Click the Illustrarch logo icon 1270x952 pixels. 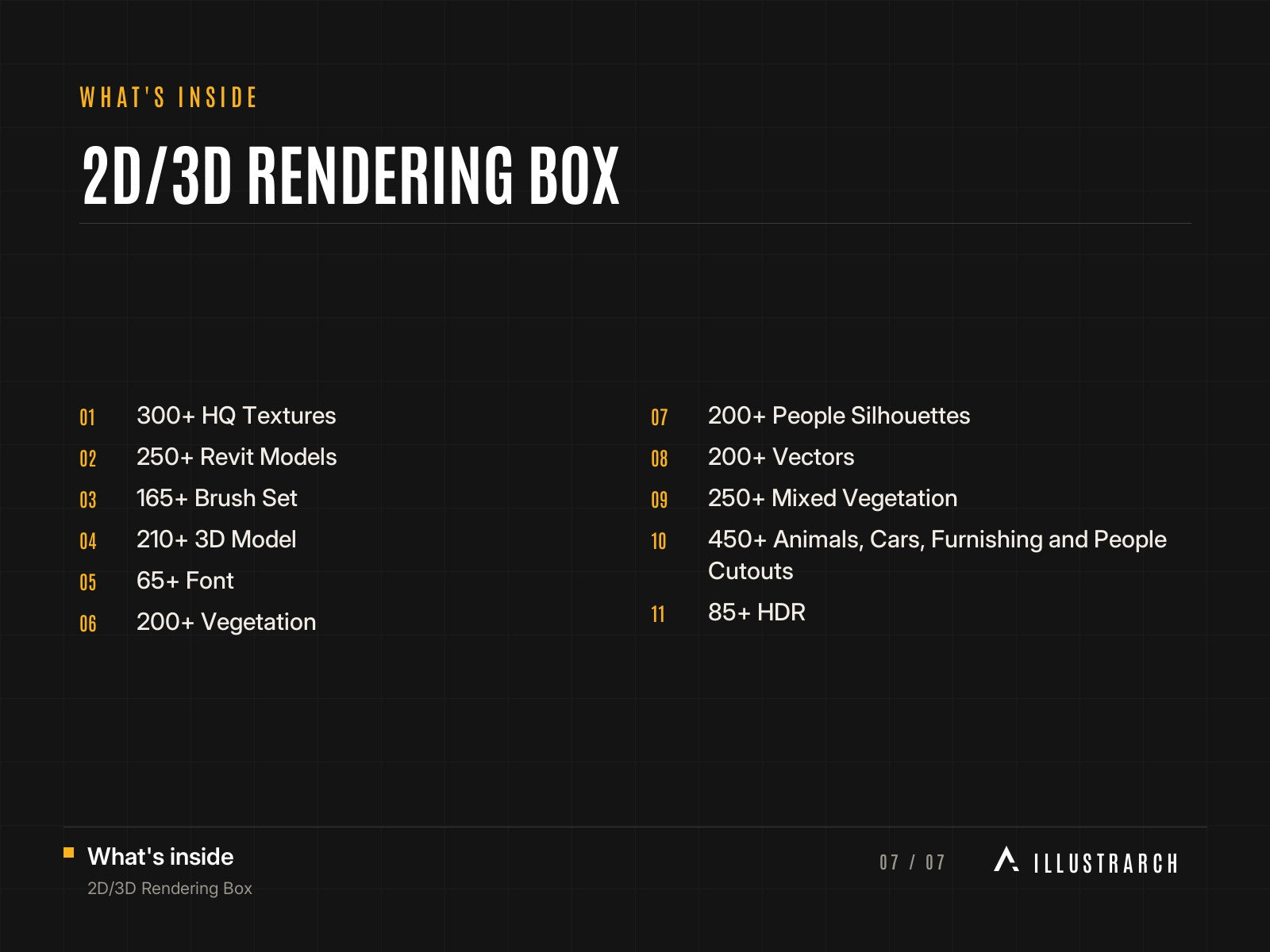(x=1006, y=859)
